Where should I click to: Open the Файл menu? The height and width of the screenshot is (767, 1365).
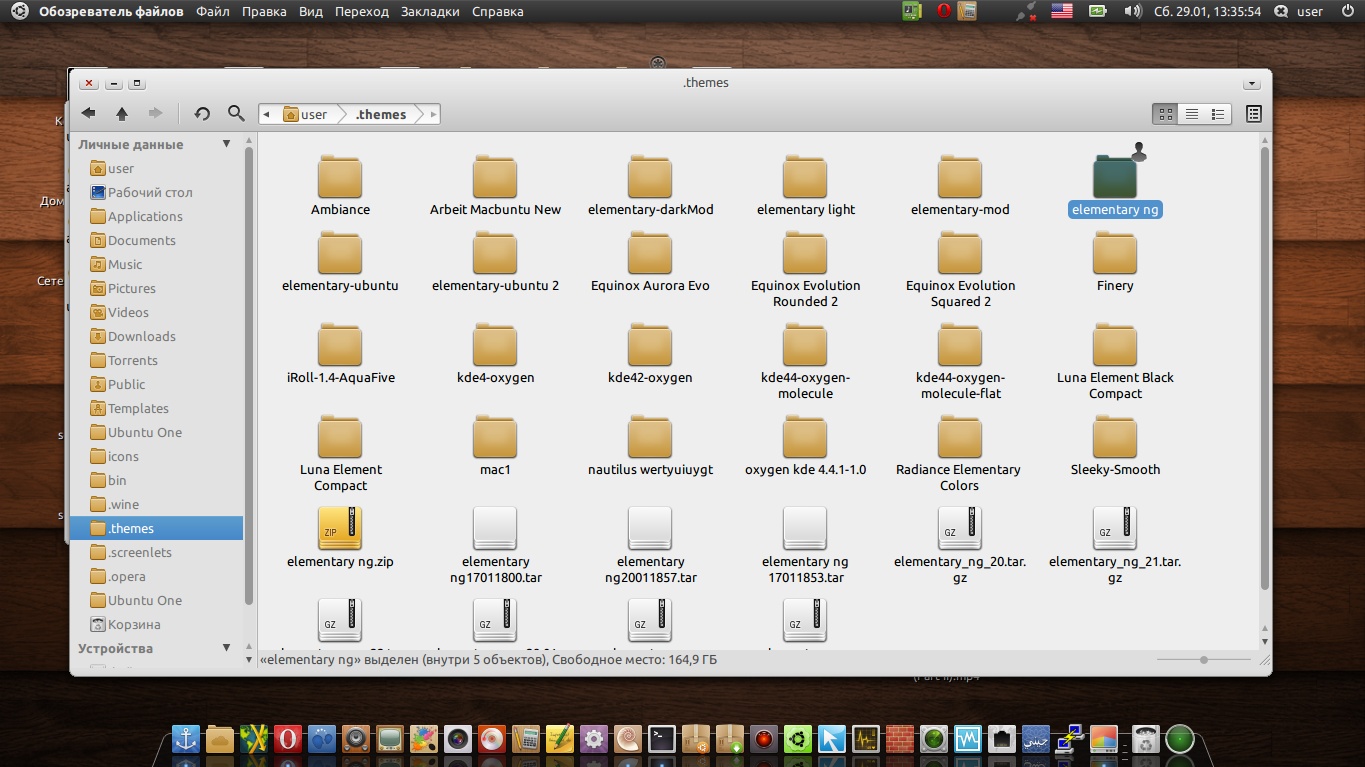click(213, 11)
